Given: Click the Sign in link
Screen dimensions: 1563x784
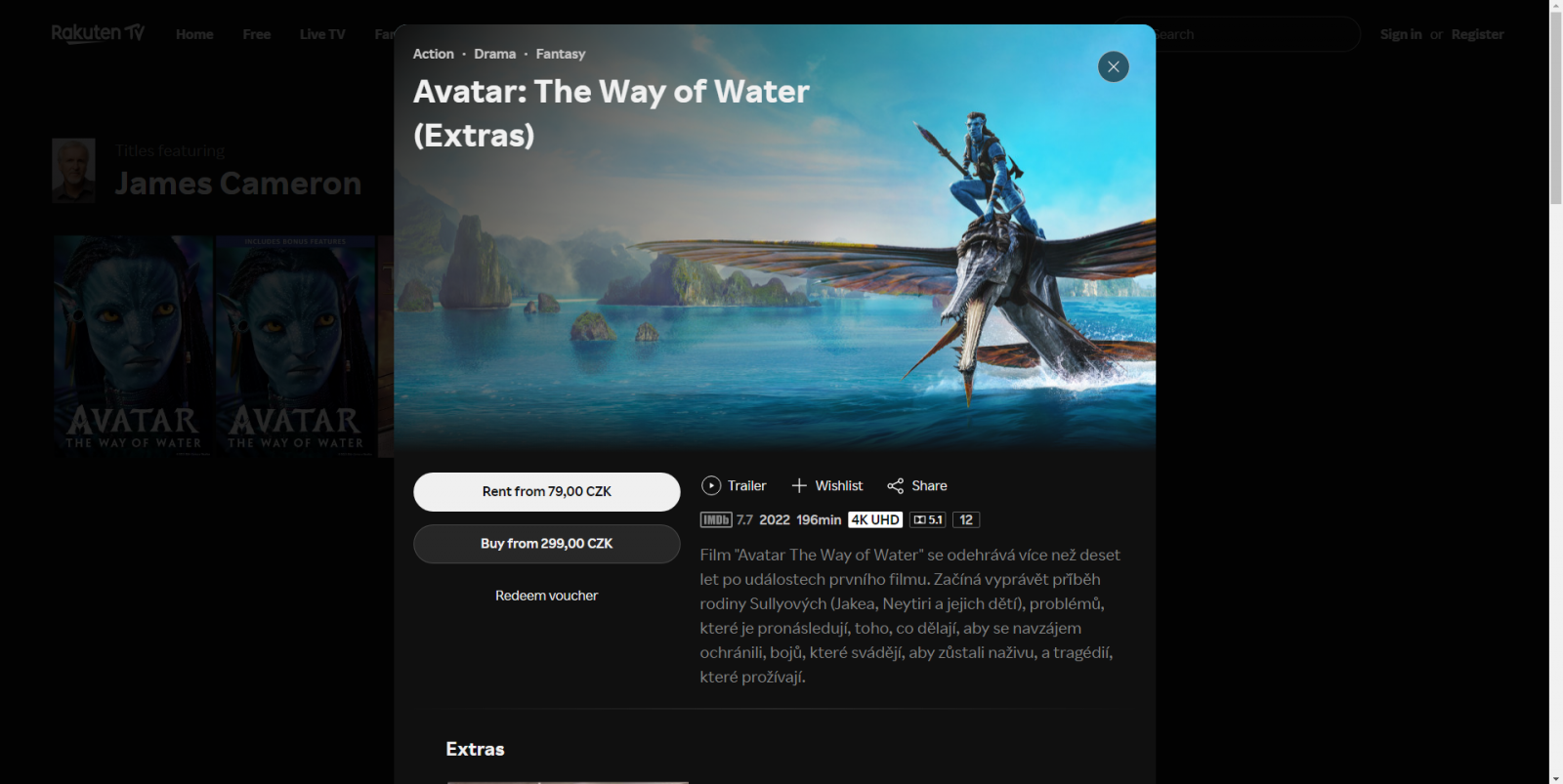Looking at the screenshot, I should [1401, 34].
